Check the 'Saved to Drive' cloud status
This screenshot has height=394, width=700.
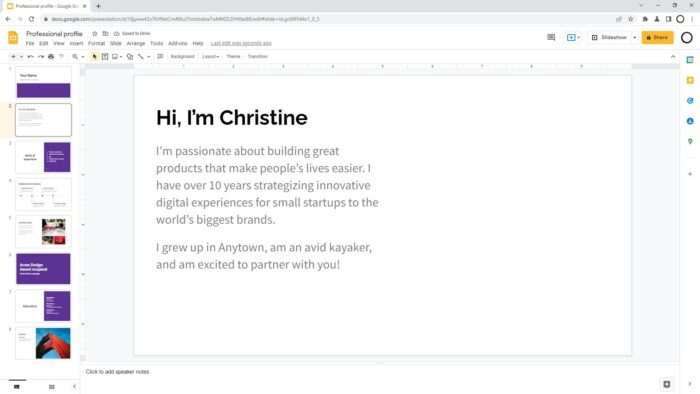(132, 33)
